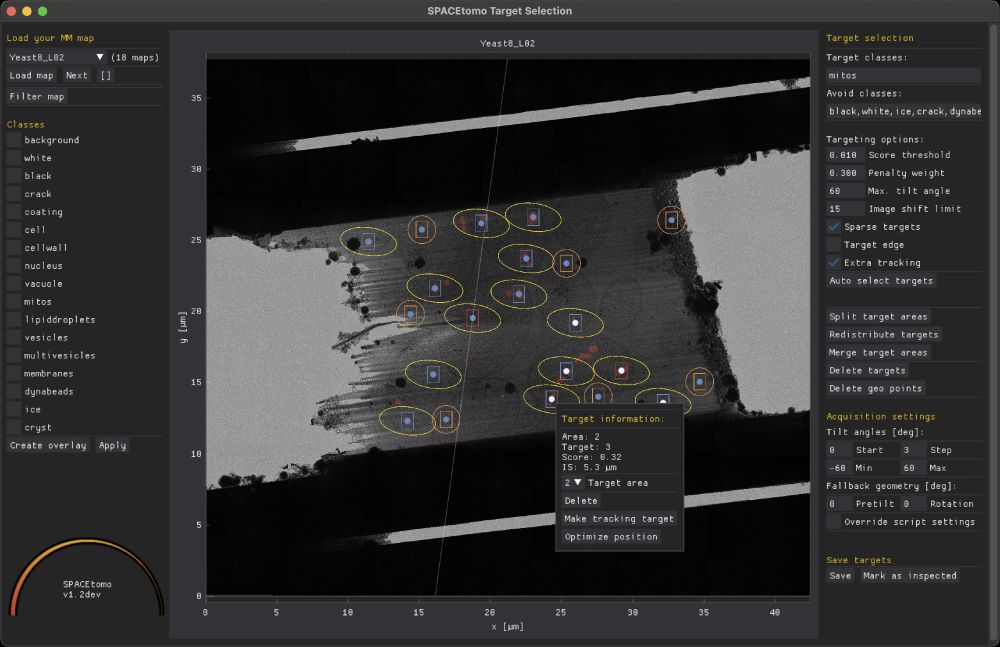Toggle the white class checkbox

point(13,158)
